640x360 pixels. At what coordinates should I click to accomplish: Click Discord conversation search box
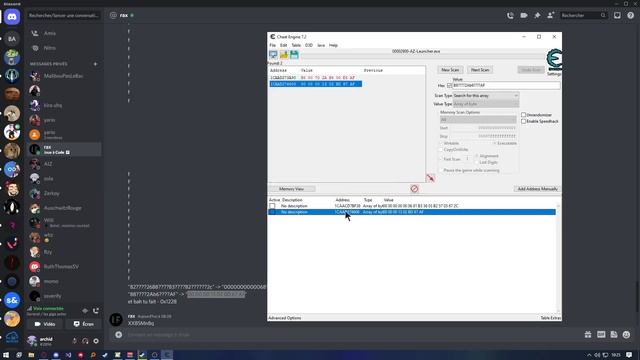(x=64, y=16)
